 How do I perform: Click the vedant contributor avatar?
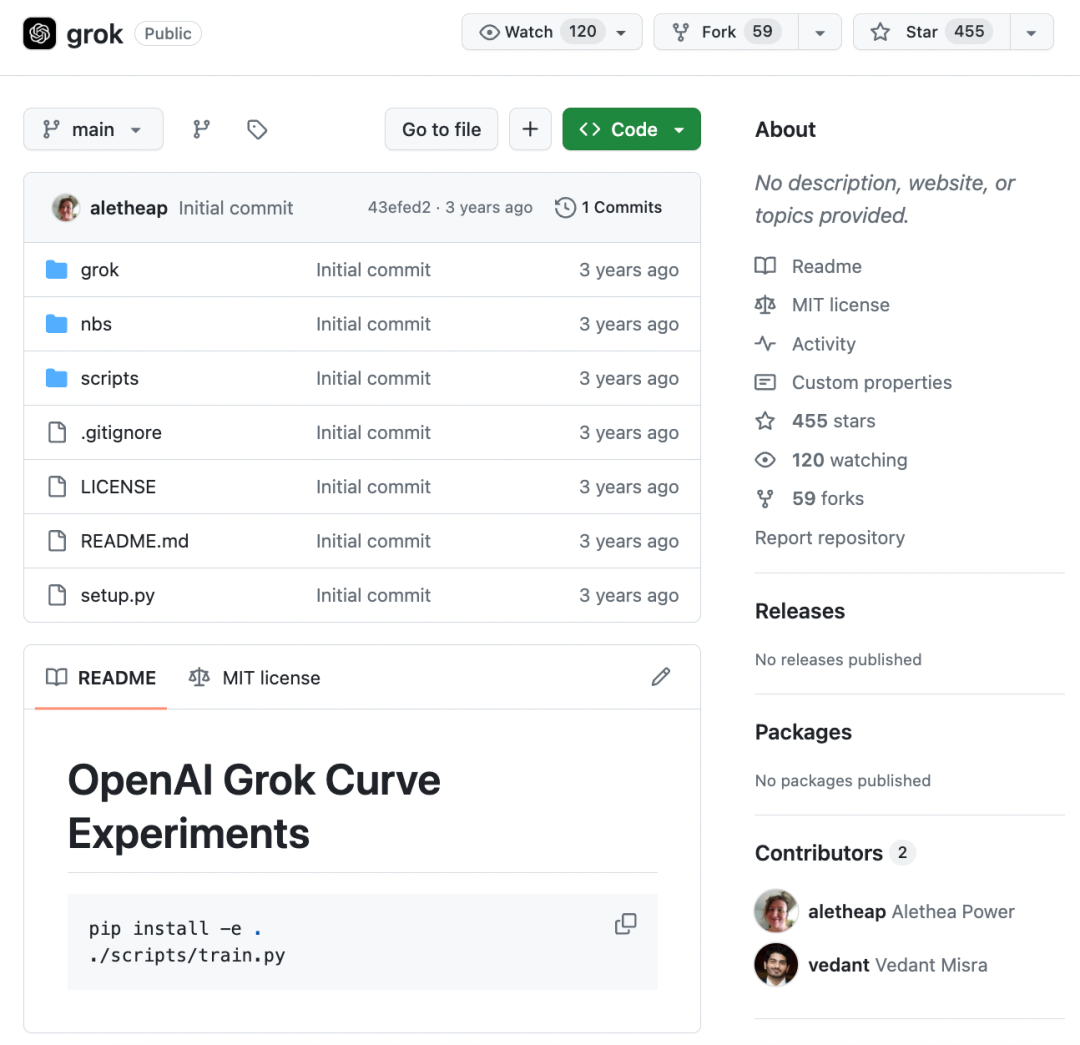coord(776,964)
